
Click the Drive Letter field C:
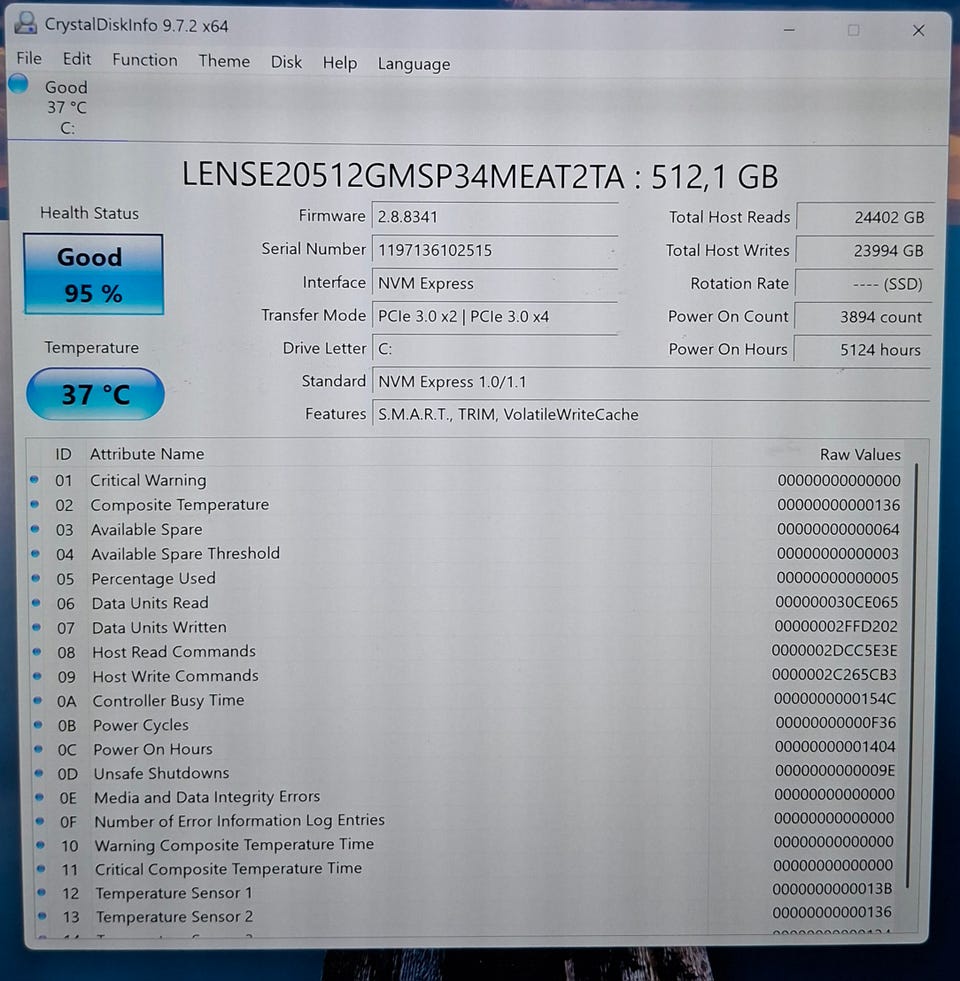tap(495, 348)
